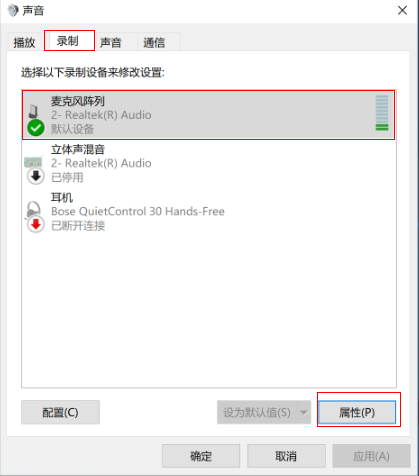Image resolution: width=419 pixels, height=476 pixels.
Task: Open the 声音 tab
Action: [111, 42]
